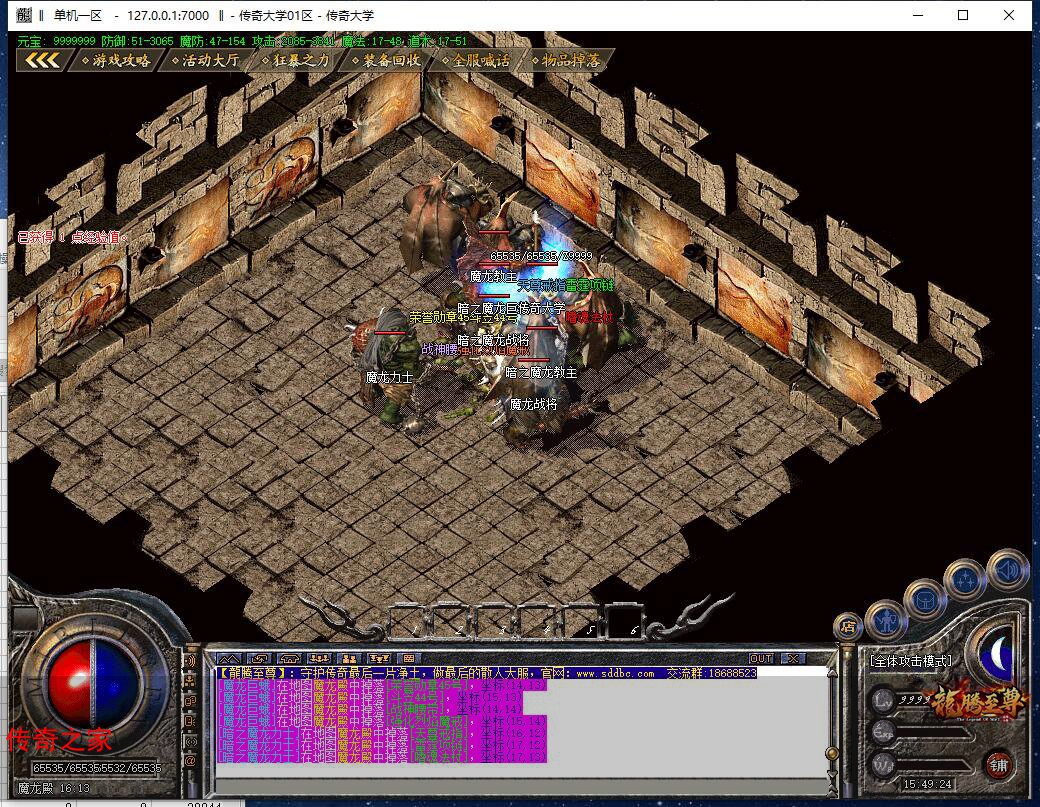Click the grid chat toolbar icon
Image resolution: width=1040 pixels, height=807 pixels.
pos(409,658)
